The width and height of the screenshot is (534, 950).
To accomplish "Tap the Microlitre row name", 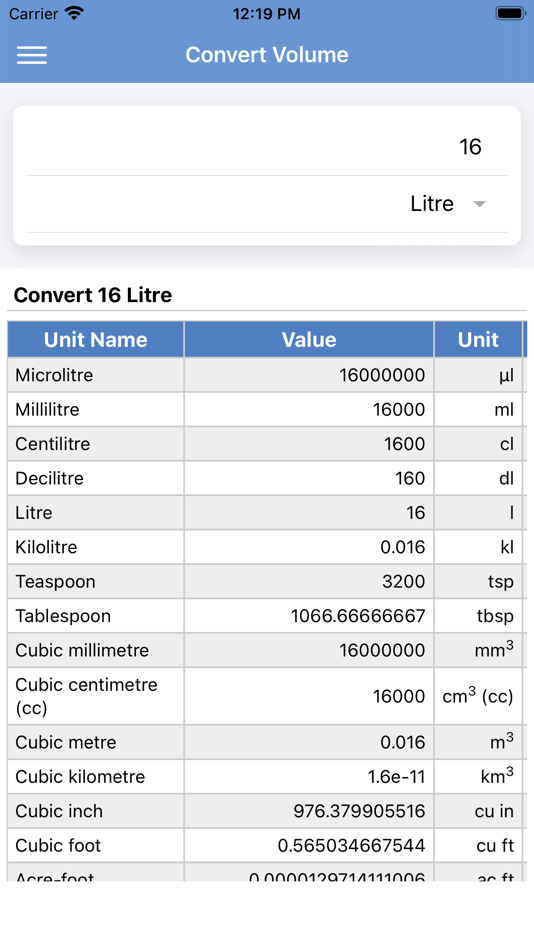I will (54, 375).
